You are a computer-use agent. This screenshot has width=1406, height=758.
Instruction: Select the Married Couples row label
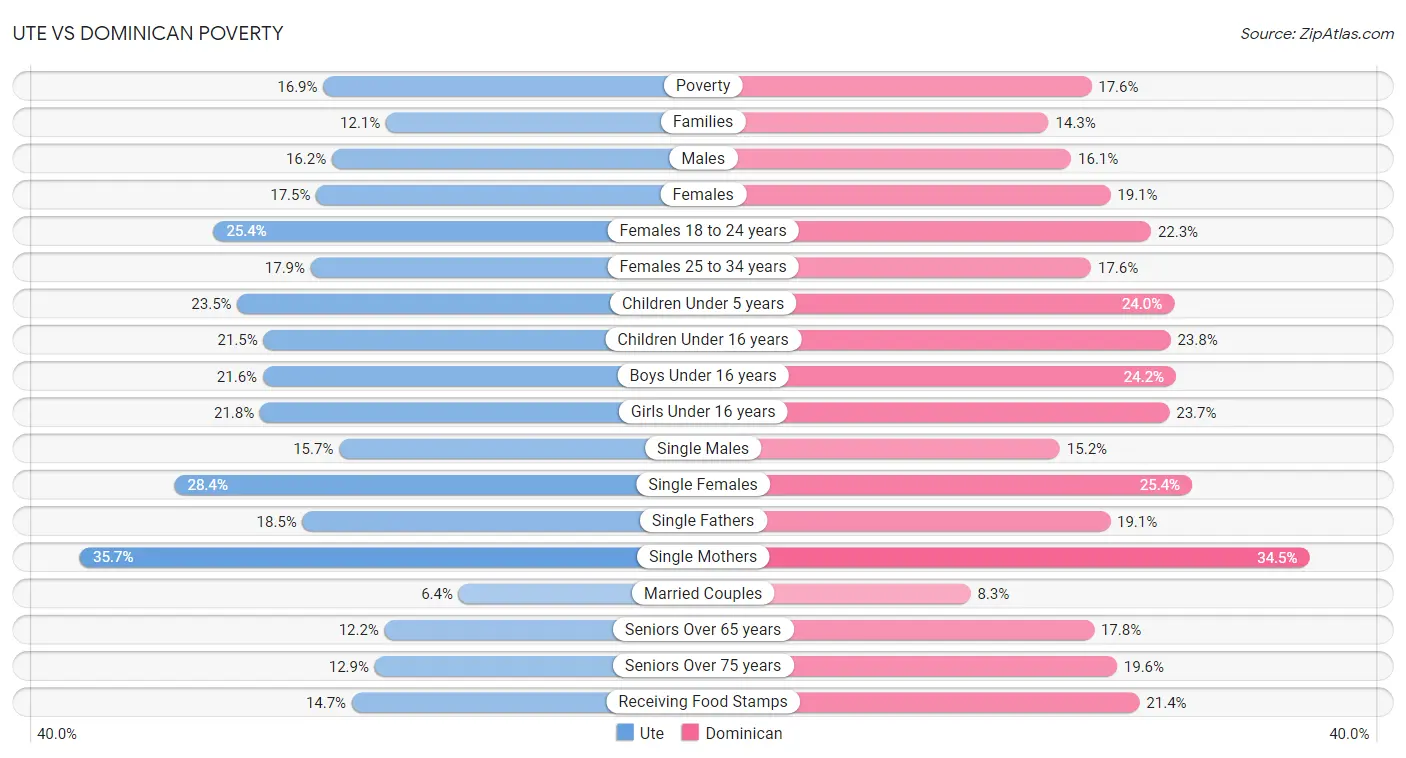[703, 593]
